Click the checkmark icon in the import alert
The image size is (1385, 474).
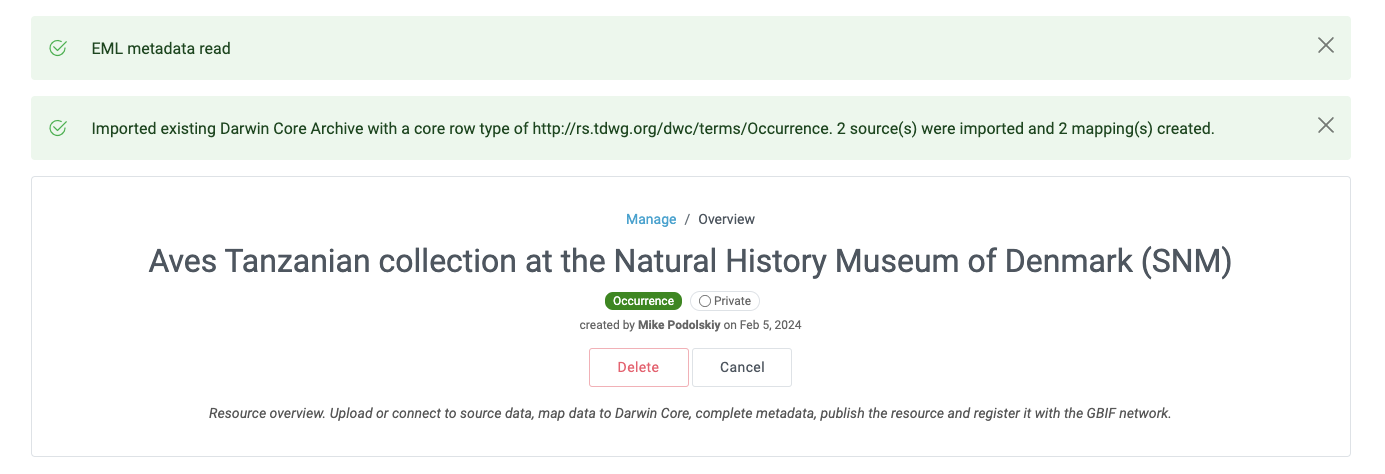[x=58, y=128]
